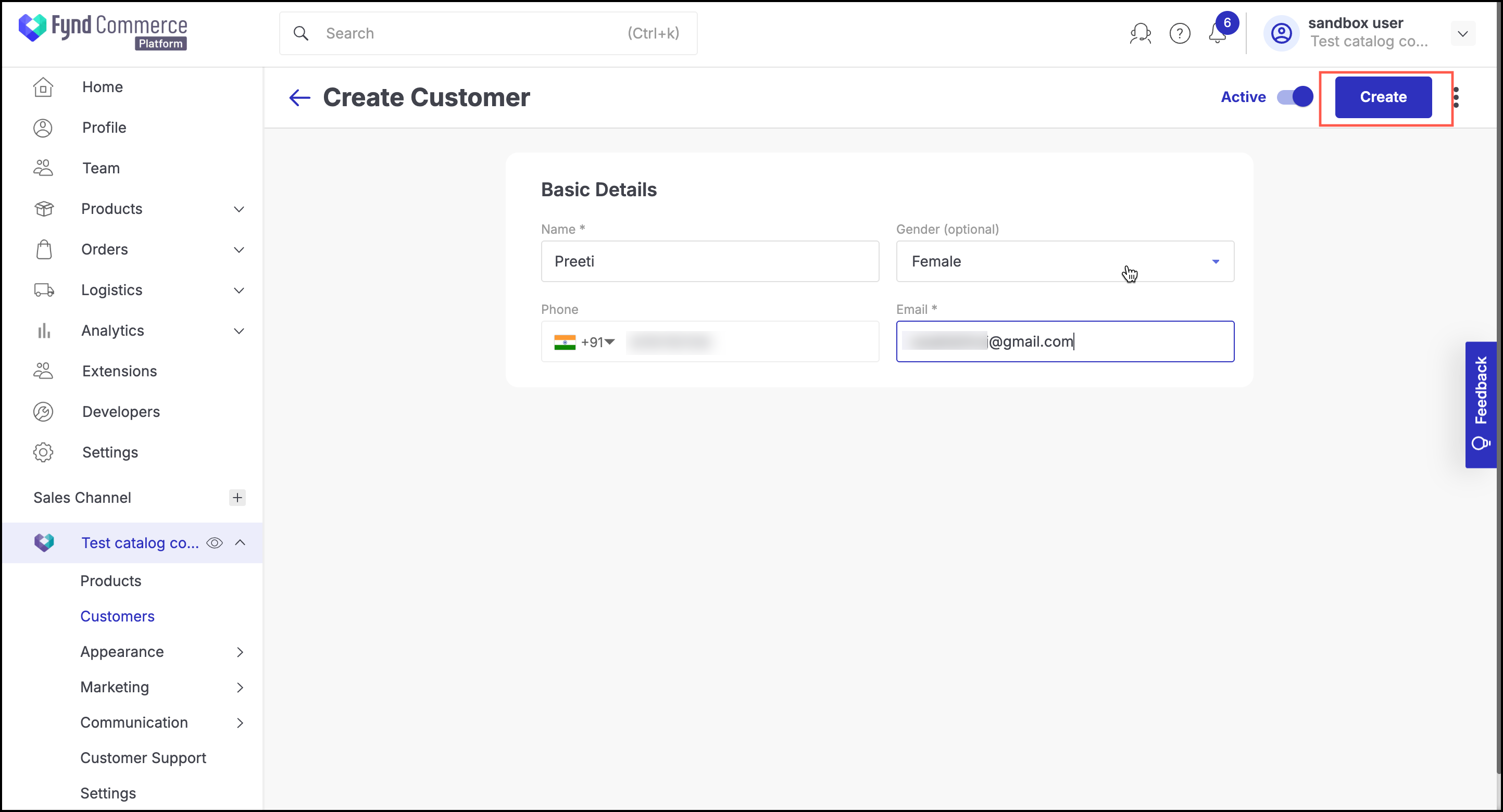
Task: Open Customers under Test catalog
Action: click(117, 617)
